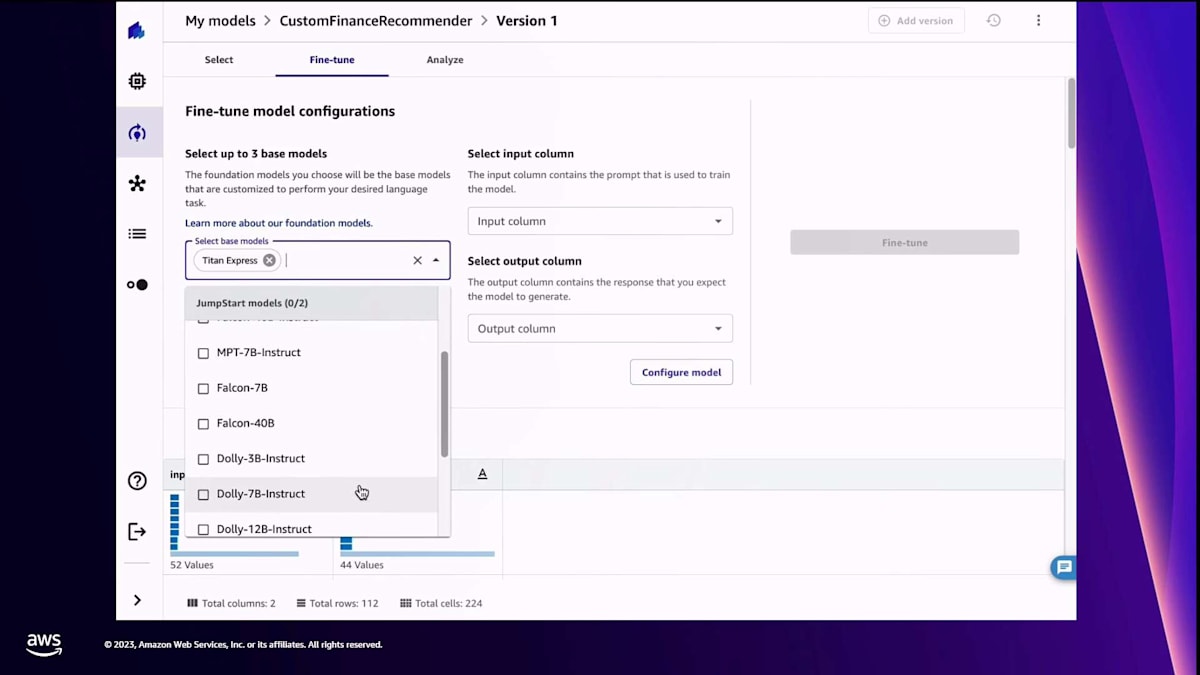The width and height of the screenshot is (1200, 675).
Task: Click the Total rows: 112 status
Action: pos(337,603)
